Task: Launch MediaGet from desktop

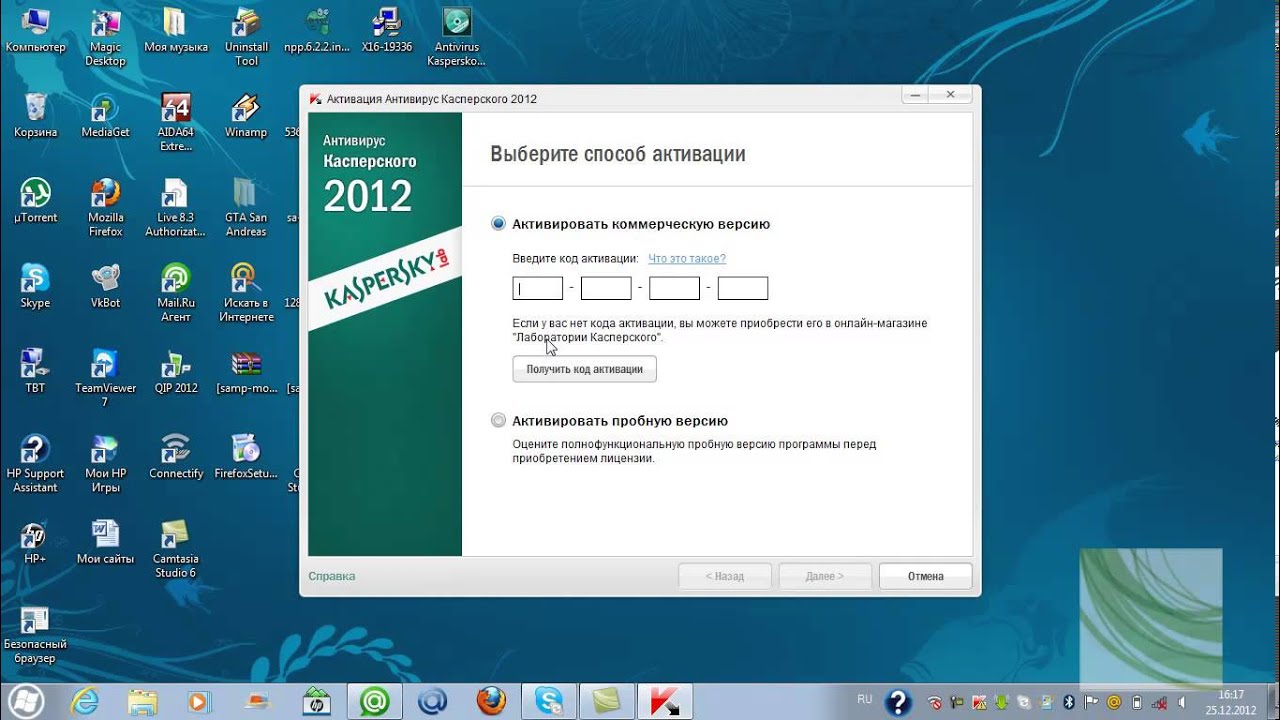Action: 105,115
